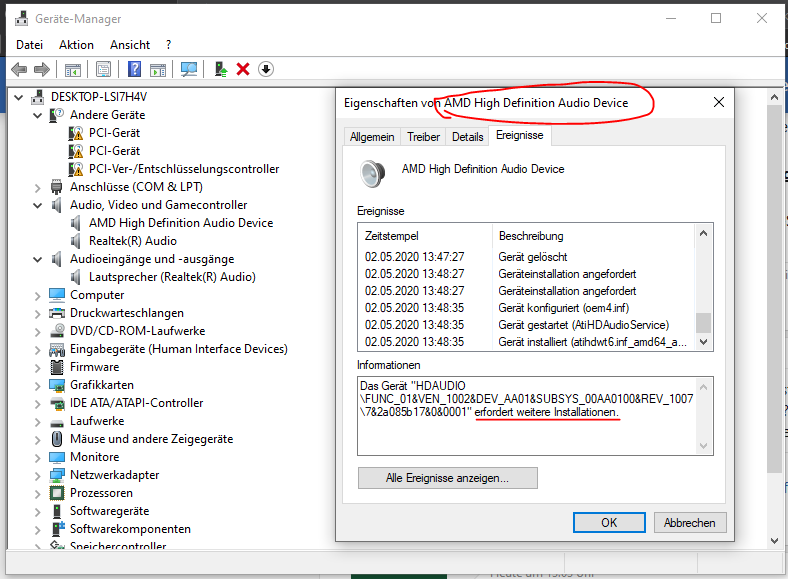Select the first PCI-Gerät warning entry
This screenshot has height=579, width=788.
(x=114, y=133)
